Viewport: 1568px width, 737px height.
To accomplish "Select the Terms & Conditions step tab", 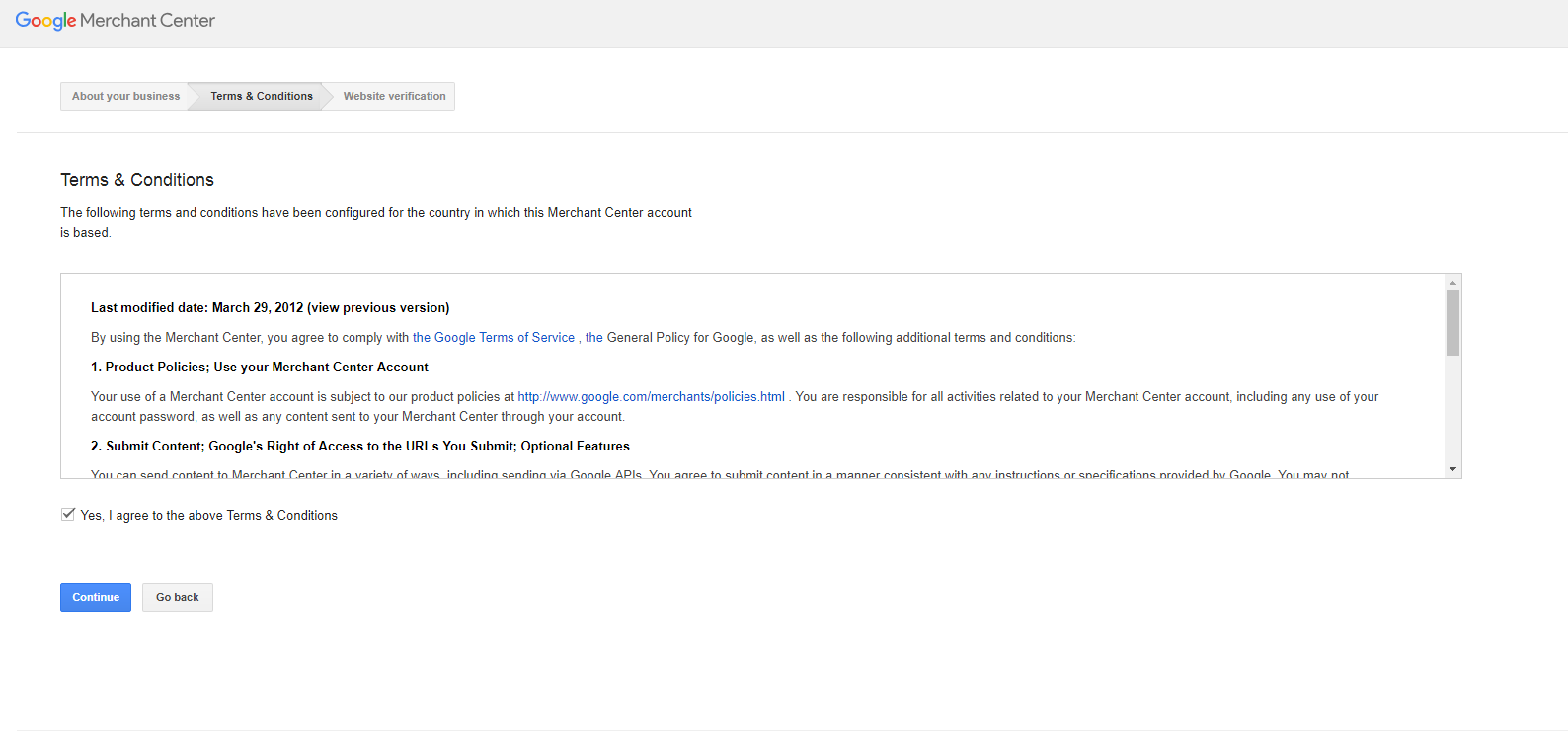I will [262, 96].
